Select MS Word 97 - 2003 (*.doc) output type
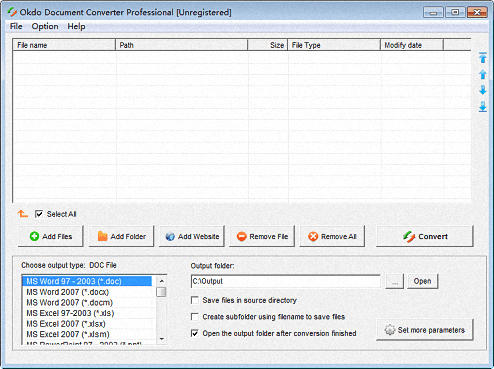The width and height of the screenshot is (494, 369). 87,281
